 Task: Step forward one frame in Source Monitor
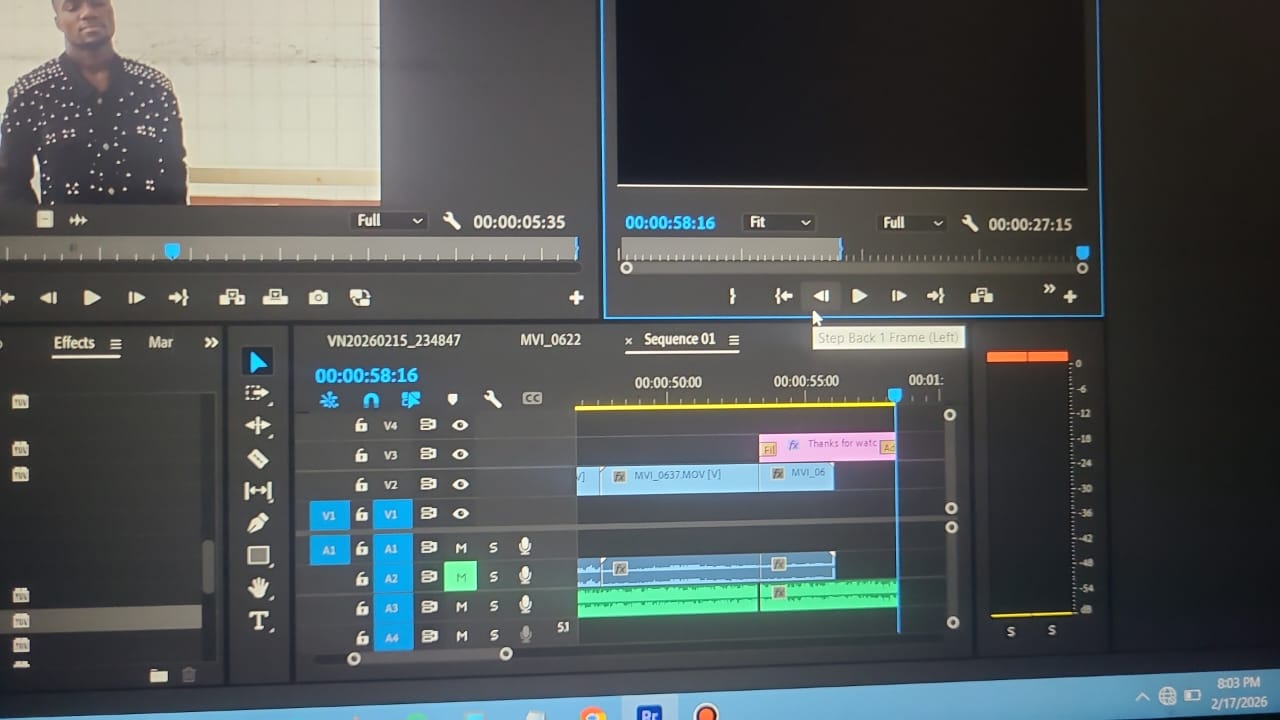pyautogui.click(x=136, y=297)
